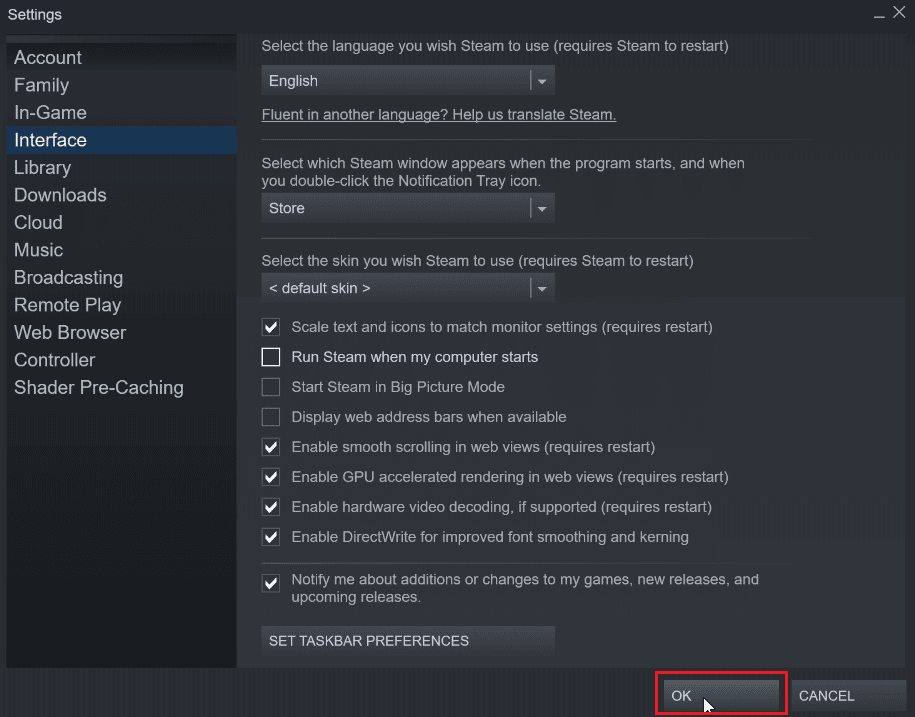Go to the Downloads section
915x717 pixels.
[60, 195]
